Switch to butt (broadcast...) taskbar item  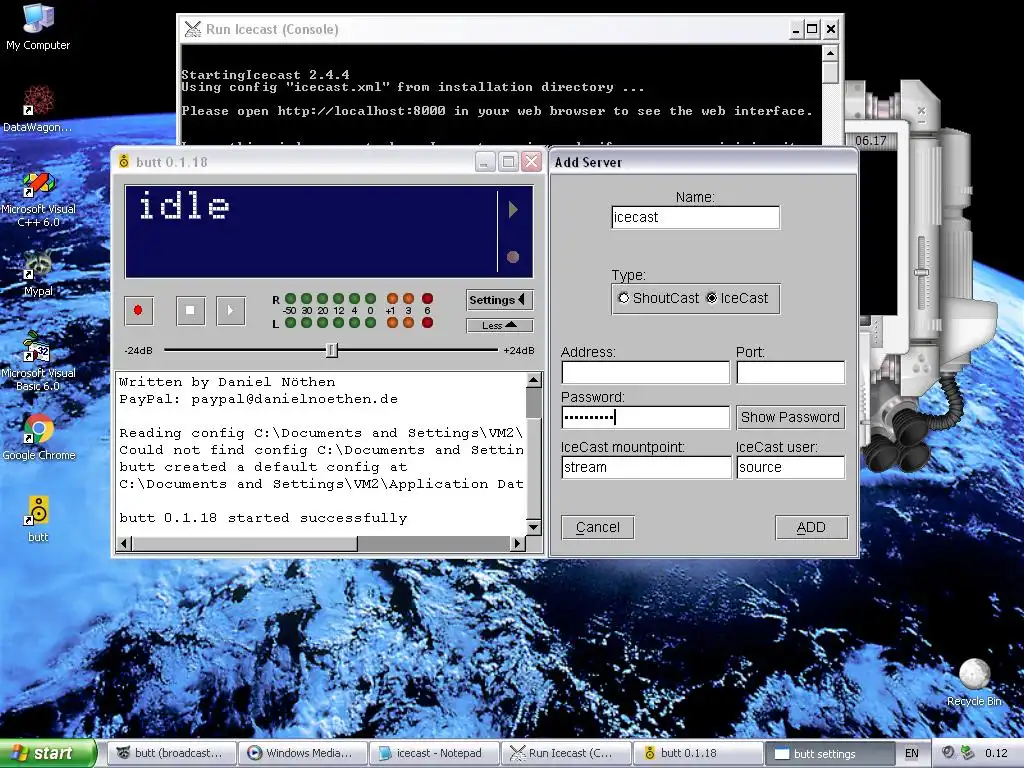pyautogui.click(x=171, y=753)
